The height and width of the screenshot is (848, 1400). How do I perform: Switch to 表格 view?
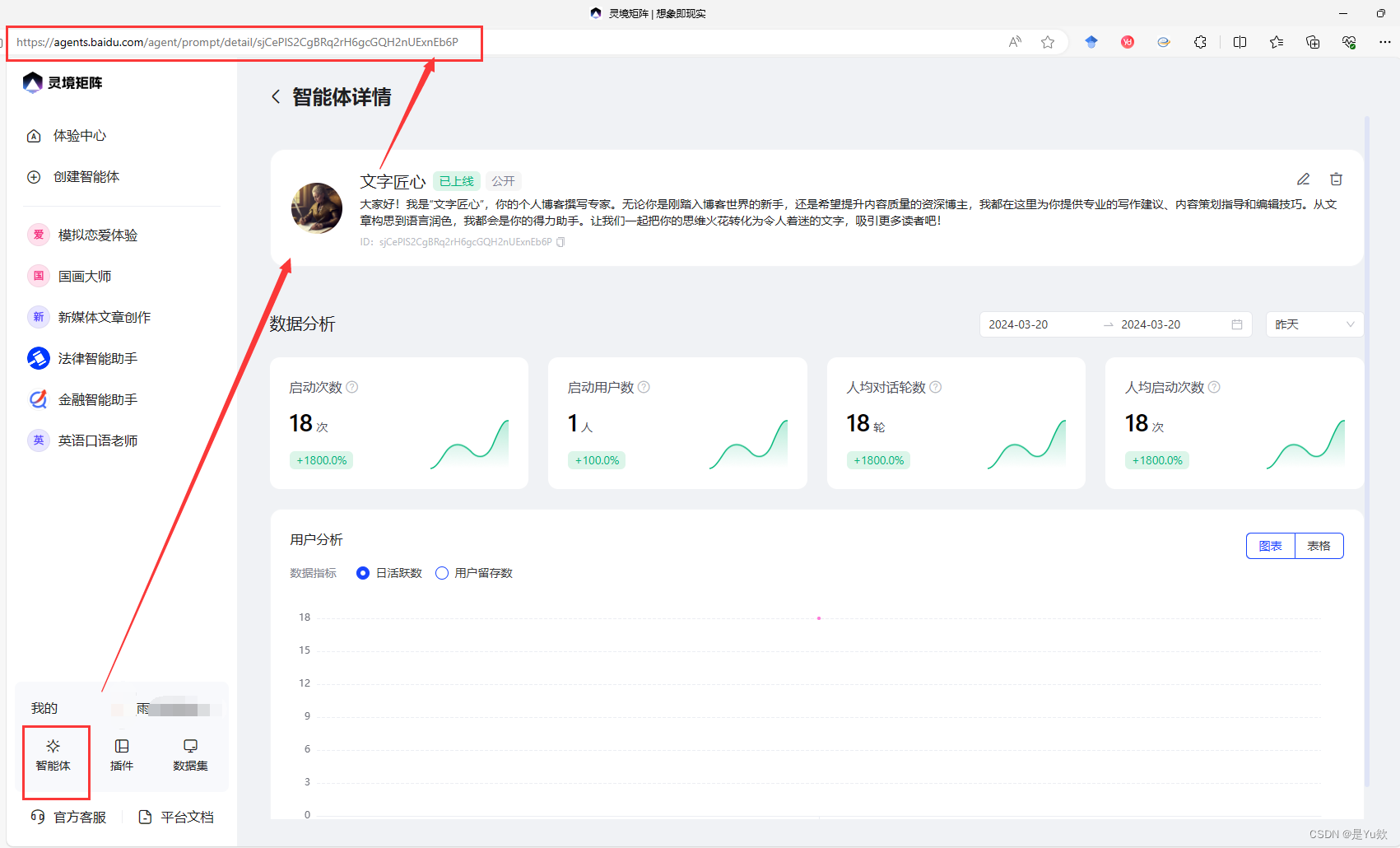[x=1319, y=546]
